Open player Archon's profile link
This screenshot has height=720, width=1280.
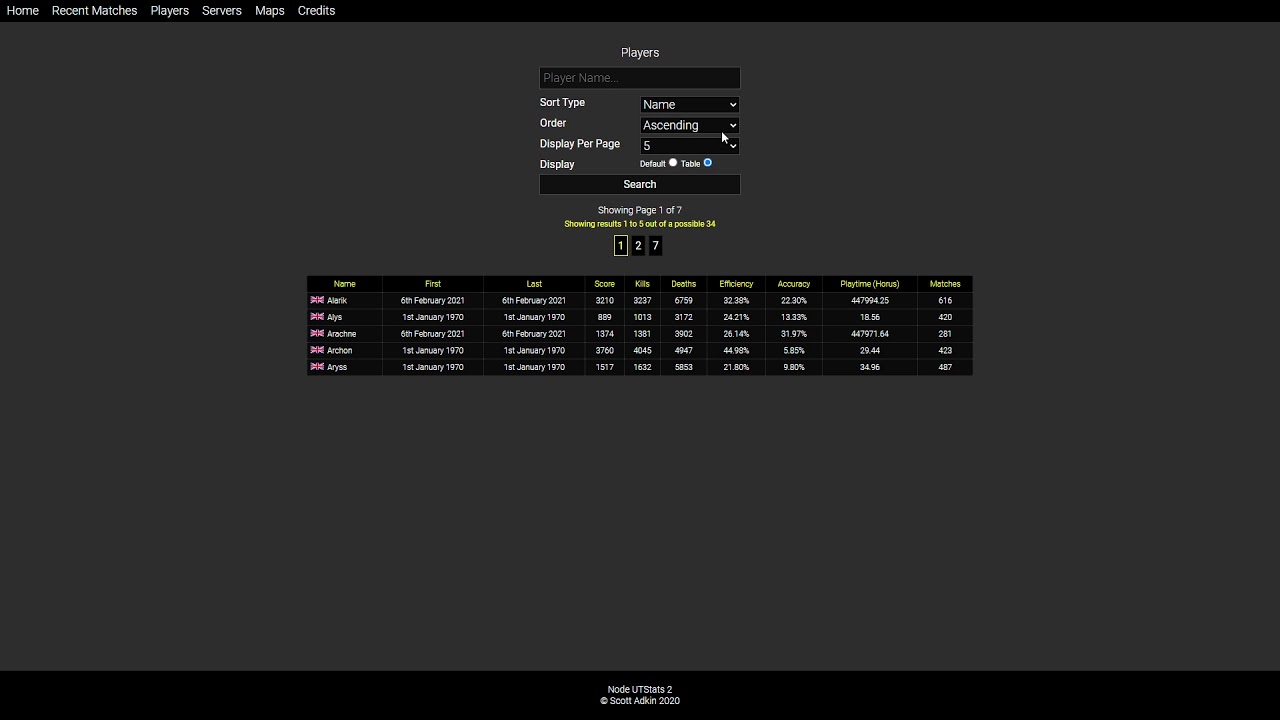point(340,350)
